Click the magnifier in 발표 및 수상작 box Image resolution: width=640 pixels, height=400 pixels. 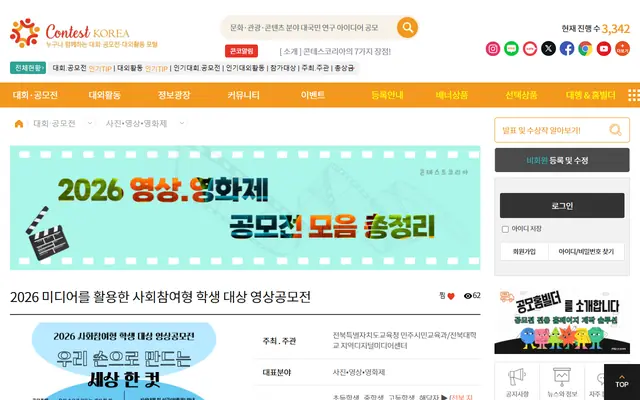[x=615, y=130]
